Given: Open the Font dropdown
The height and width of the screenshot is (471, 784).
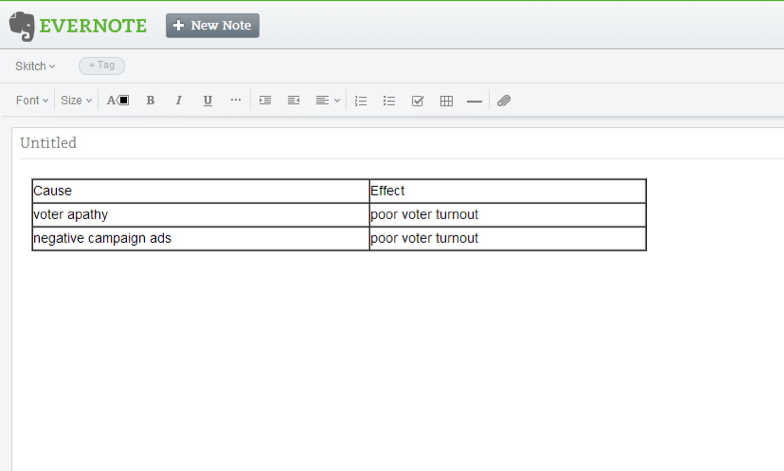Looking at the screenshot, I should [x=32, y=100].
